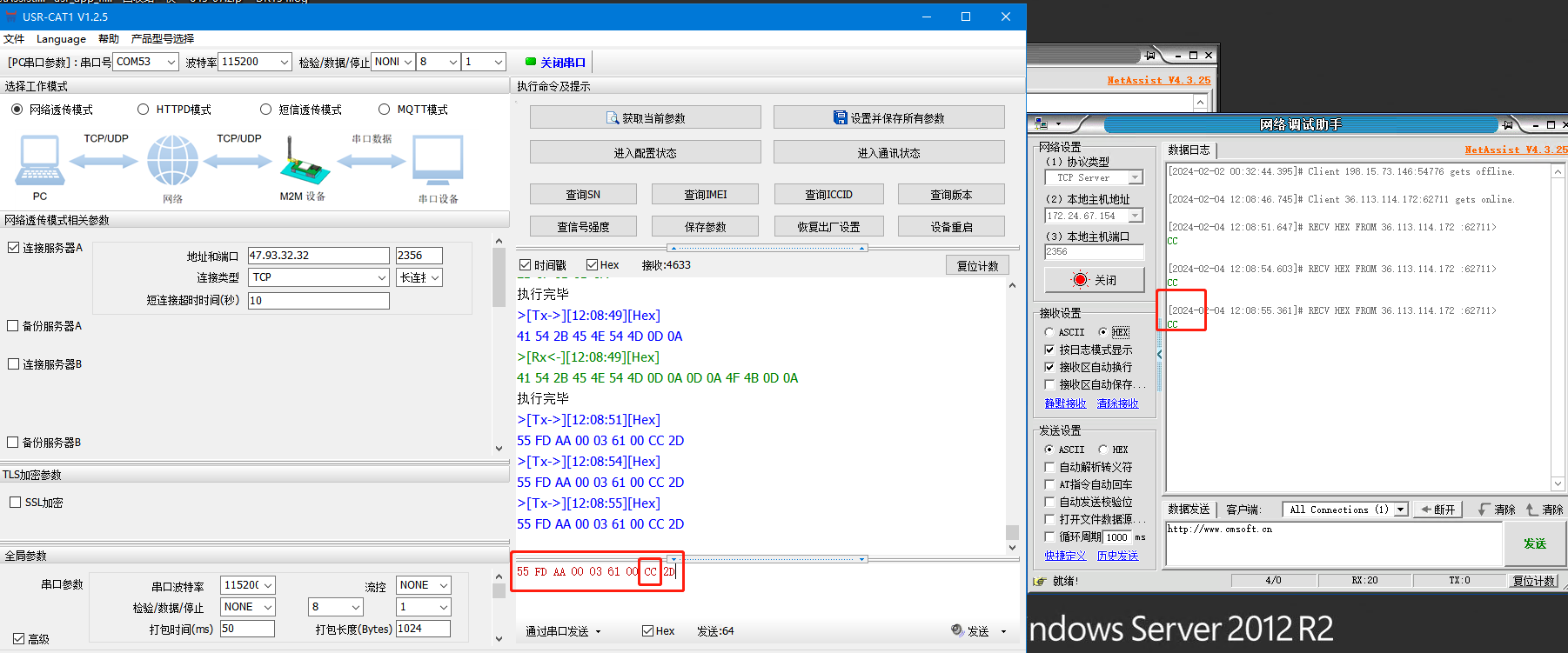The image size is (1568, 653).
Task: Click the USR-CAT1 log area vertical scrollbar
Action: pyautogui.click(x=1012, y=416)
